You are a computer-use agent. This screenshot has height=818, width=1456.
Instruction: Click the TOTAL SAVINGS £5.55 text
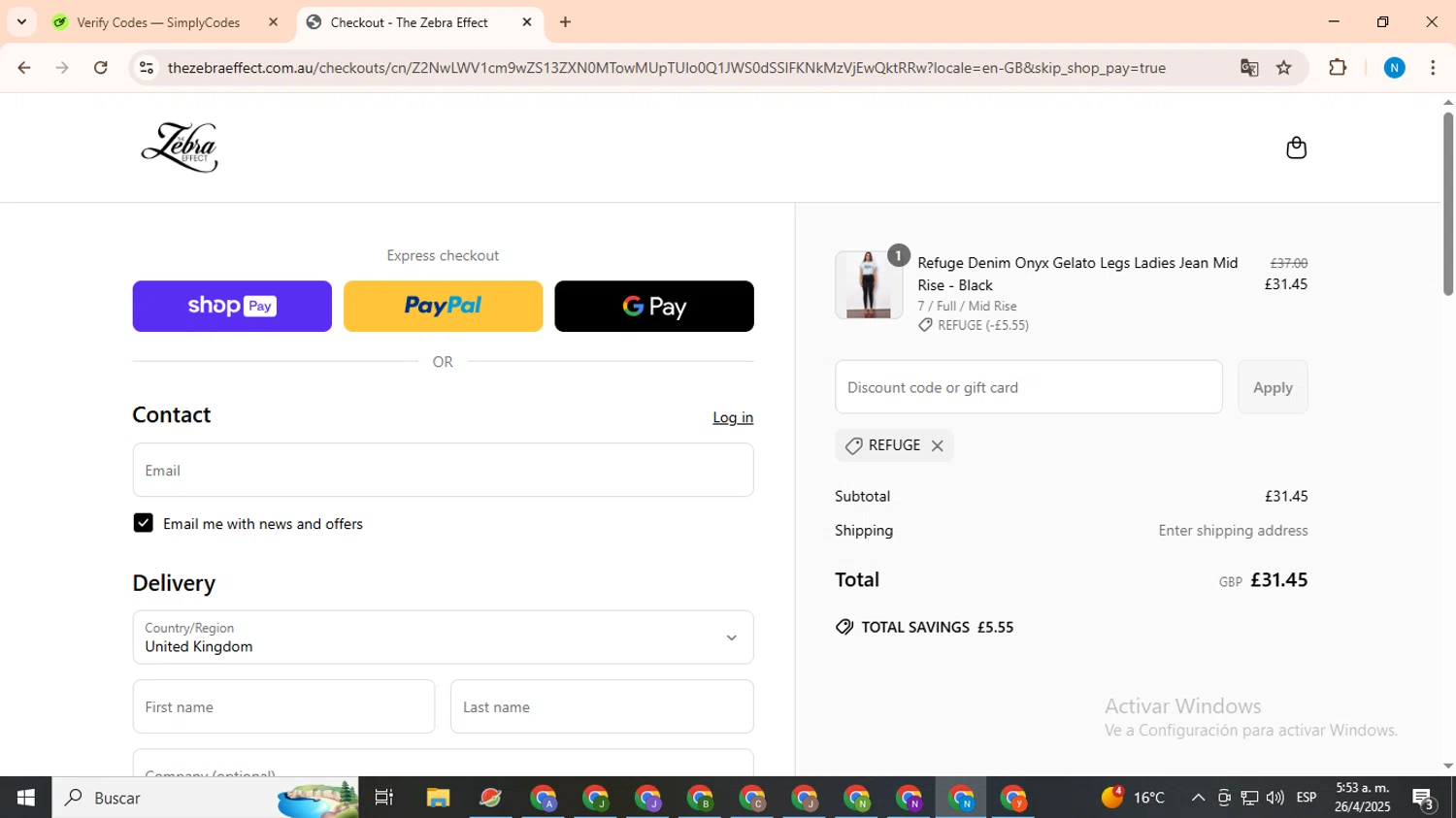point(937,627)
